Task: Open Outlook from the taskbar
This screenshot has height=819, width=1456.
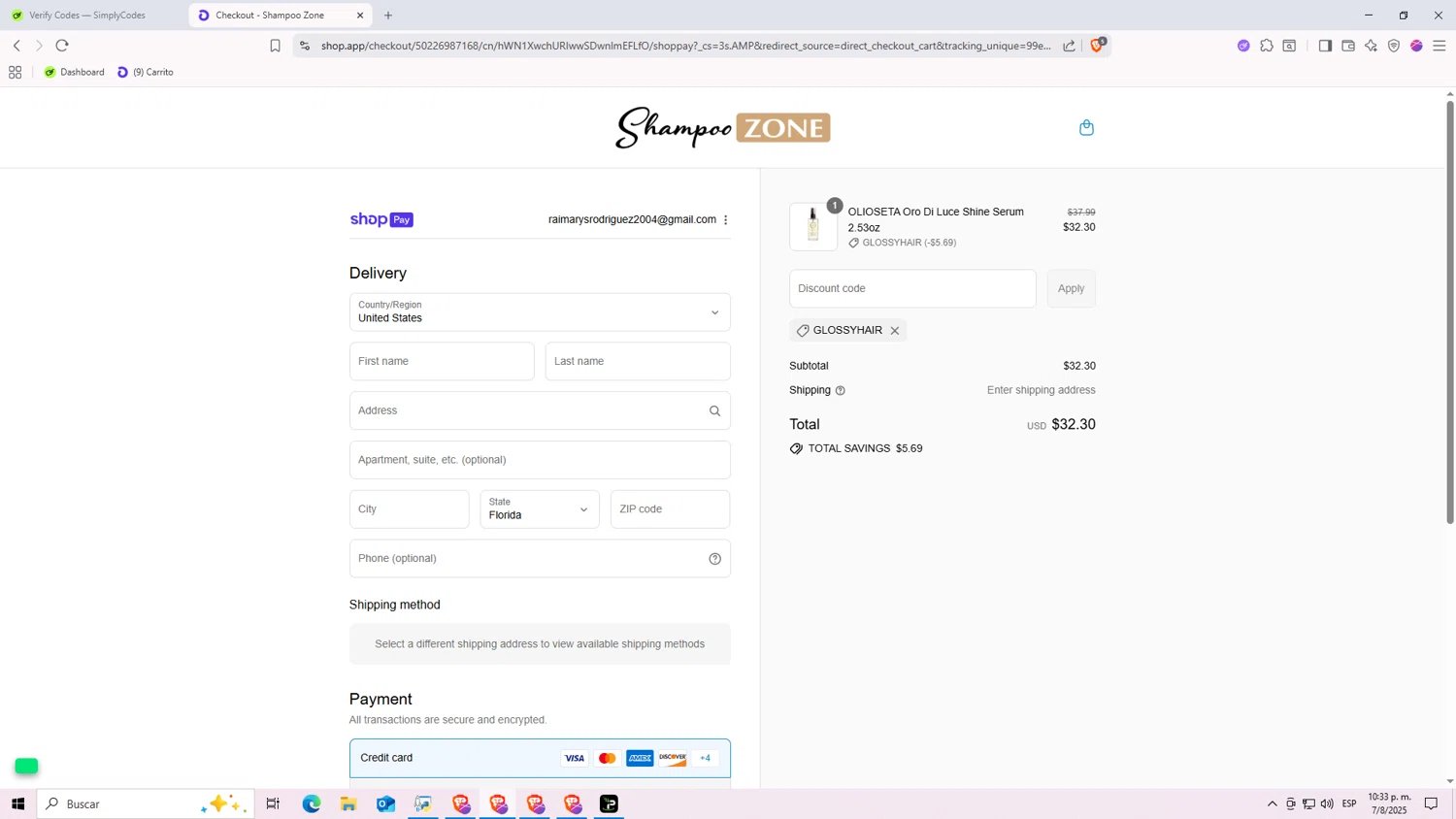Action: [x=385, y=803]
